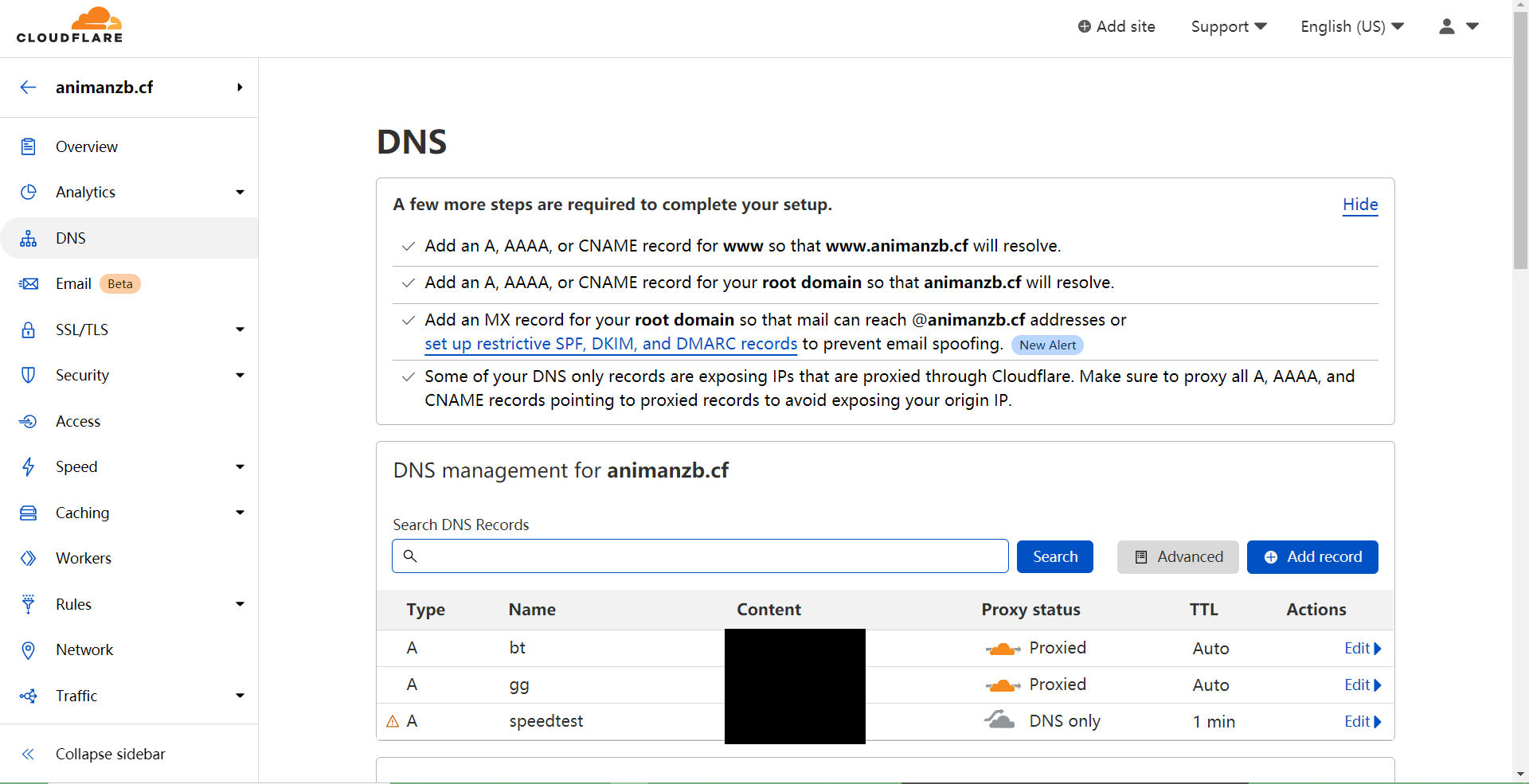Hide the setup steps notice
Viewport: 1529px width, 784px height.
pos(1360,205)
